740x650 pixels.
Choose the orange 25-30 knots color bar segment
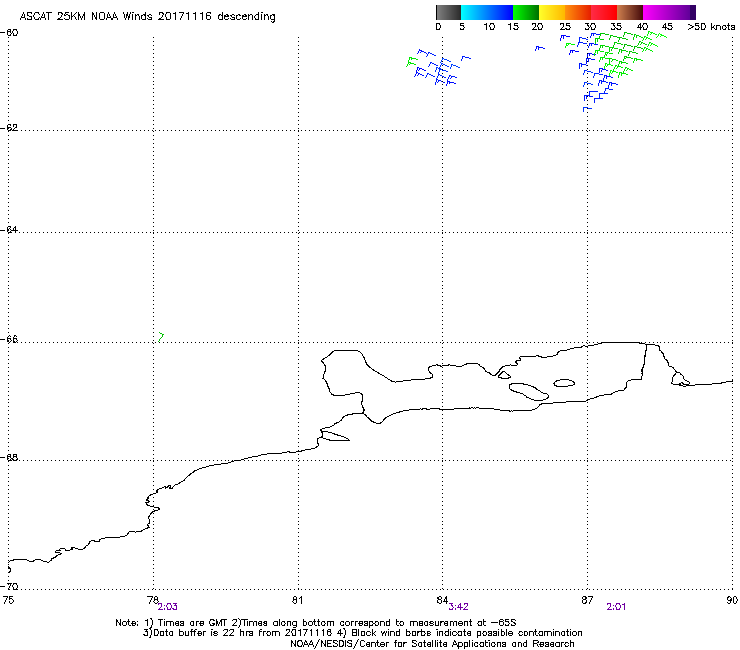point(578,12)
